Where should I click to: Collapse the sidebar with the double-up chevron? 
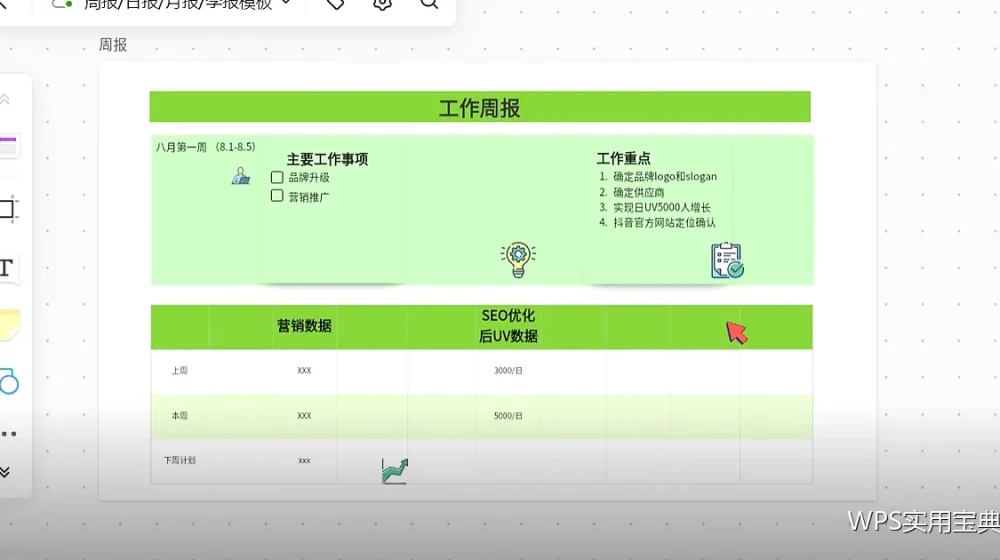(4, 99)
